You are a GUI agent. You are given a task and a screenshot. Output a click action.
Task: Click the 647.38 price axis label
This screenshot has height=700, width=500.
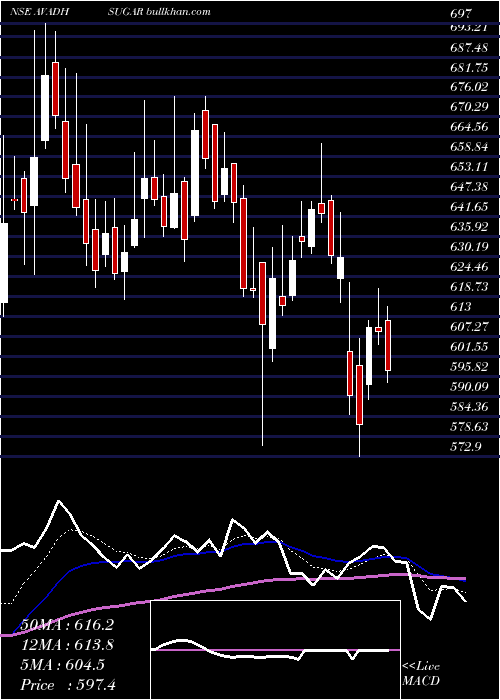pyautogui.click(x=469, y=187)
